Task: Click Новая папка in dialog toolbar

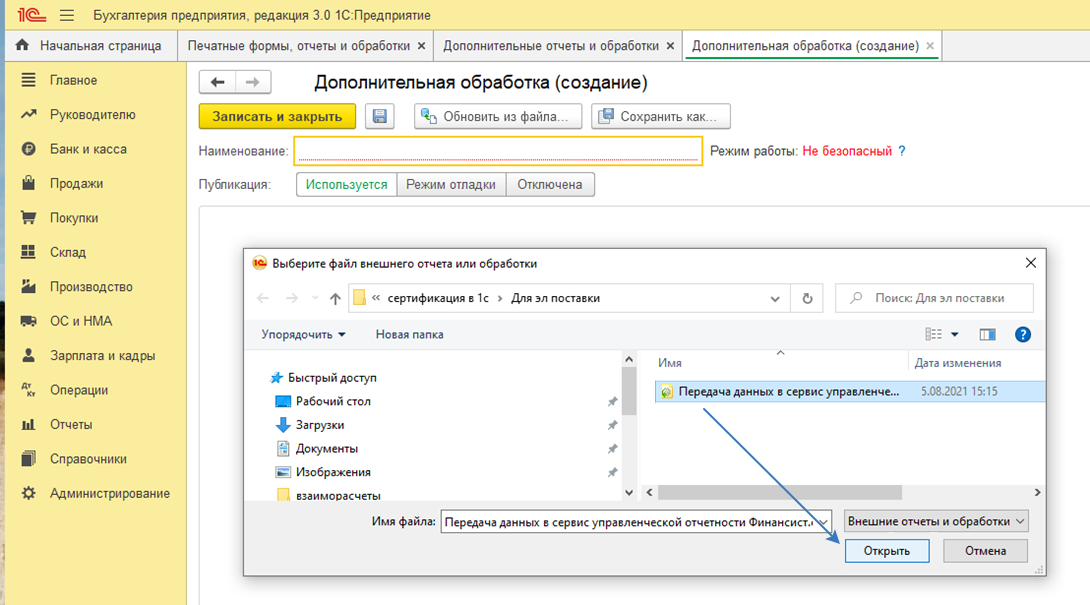Action: (409, 334)
